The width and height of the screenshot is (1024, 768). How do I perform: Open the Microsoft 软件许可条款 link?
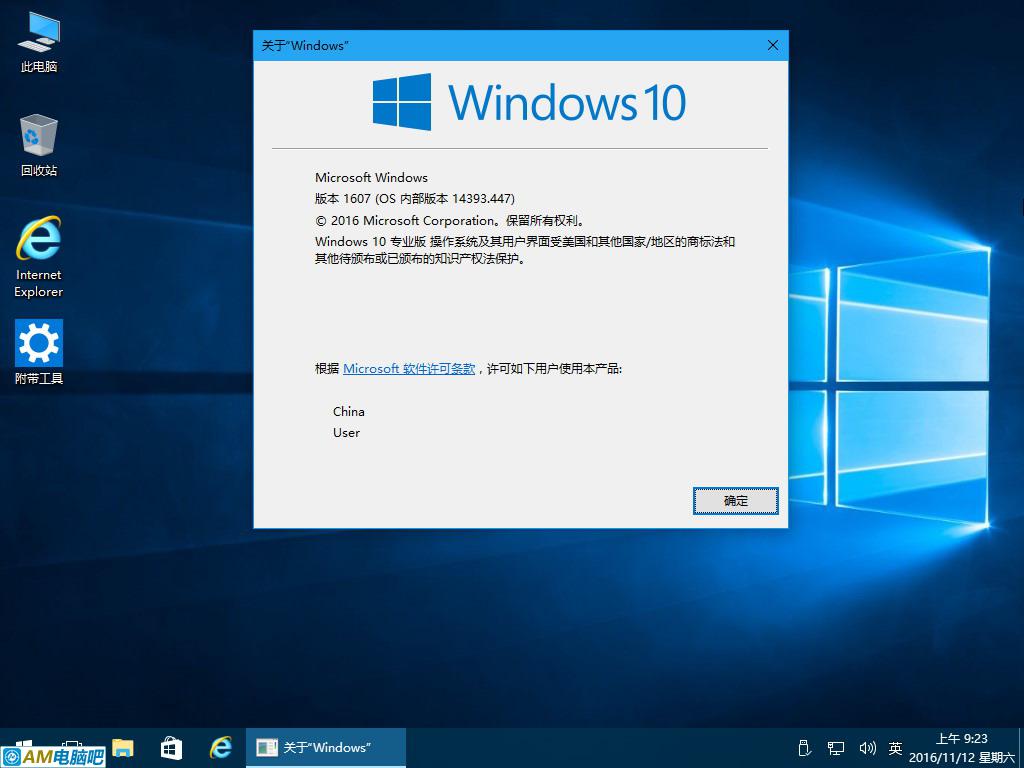[409, 369]
